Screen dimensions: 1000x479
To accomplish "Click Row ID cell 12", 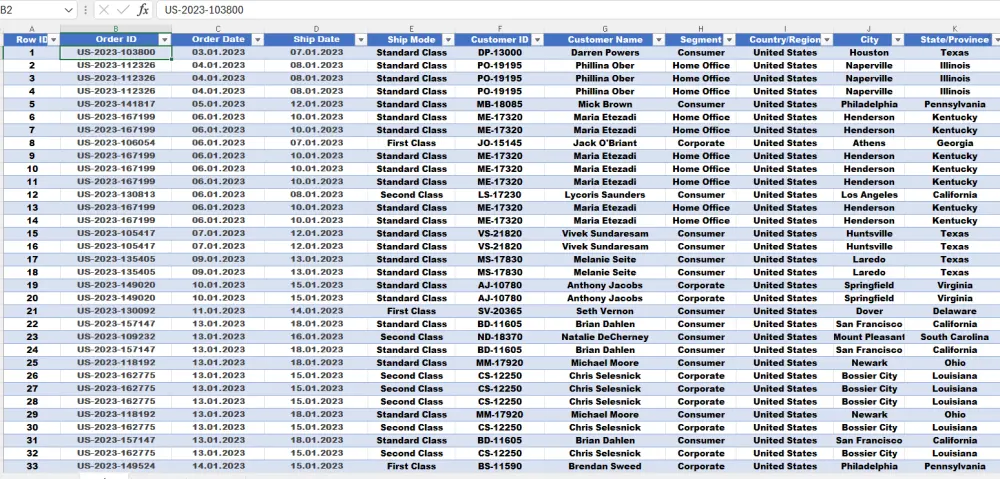I will [x=32, y=195].
